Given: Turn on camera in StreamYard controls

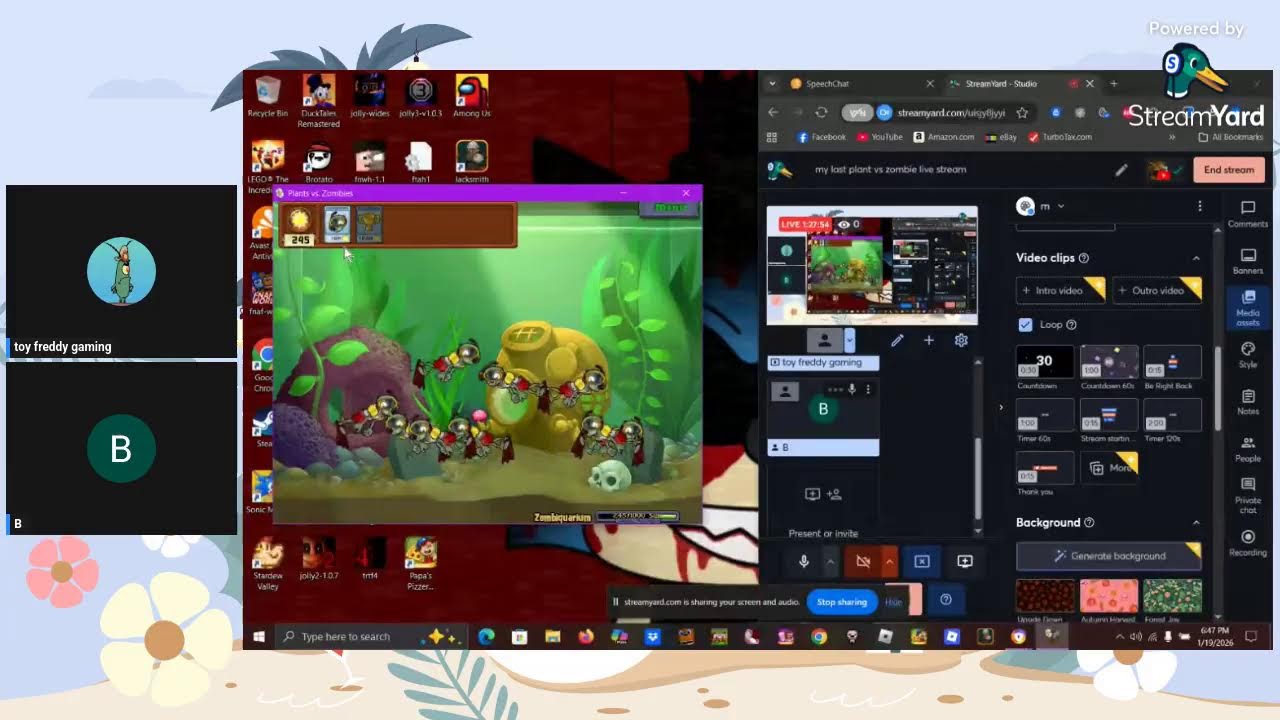Looking at the screenshot, I should coord(863,562).
